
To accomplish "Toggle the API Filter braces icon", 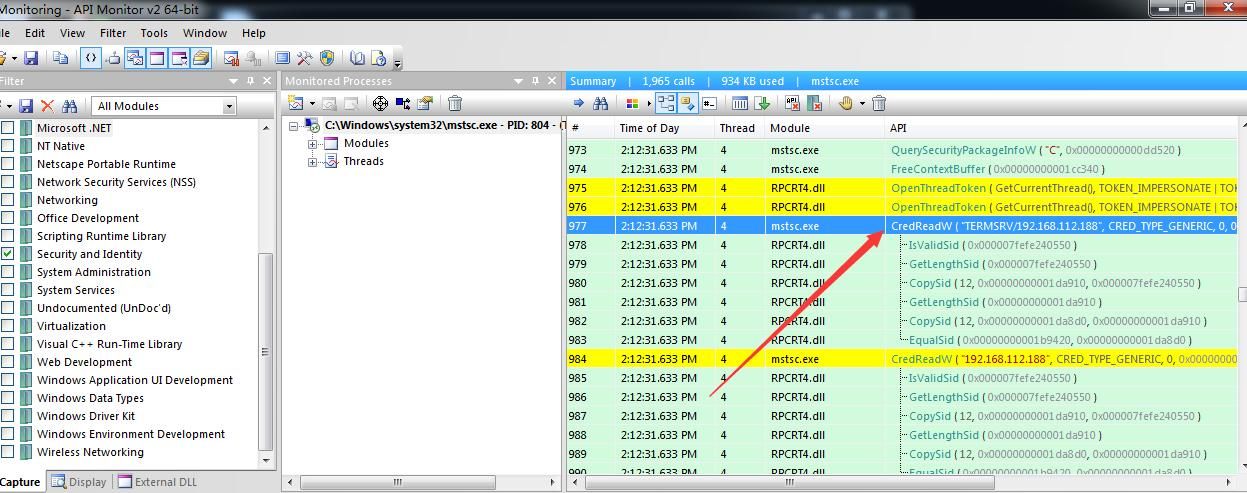I will (91, 58).
